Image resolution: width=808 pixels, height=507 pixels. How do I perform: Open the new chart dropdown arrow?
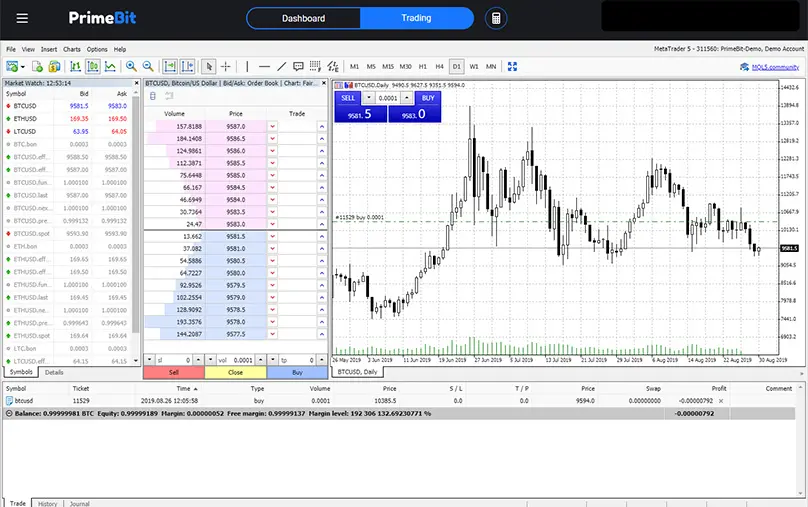pos(23,67)
